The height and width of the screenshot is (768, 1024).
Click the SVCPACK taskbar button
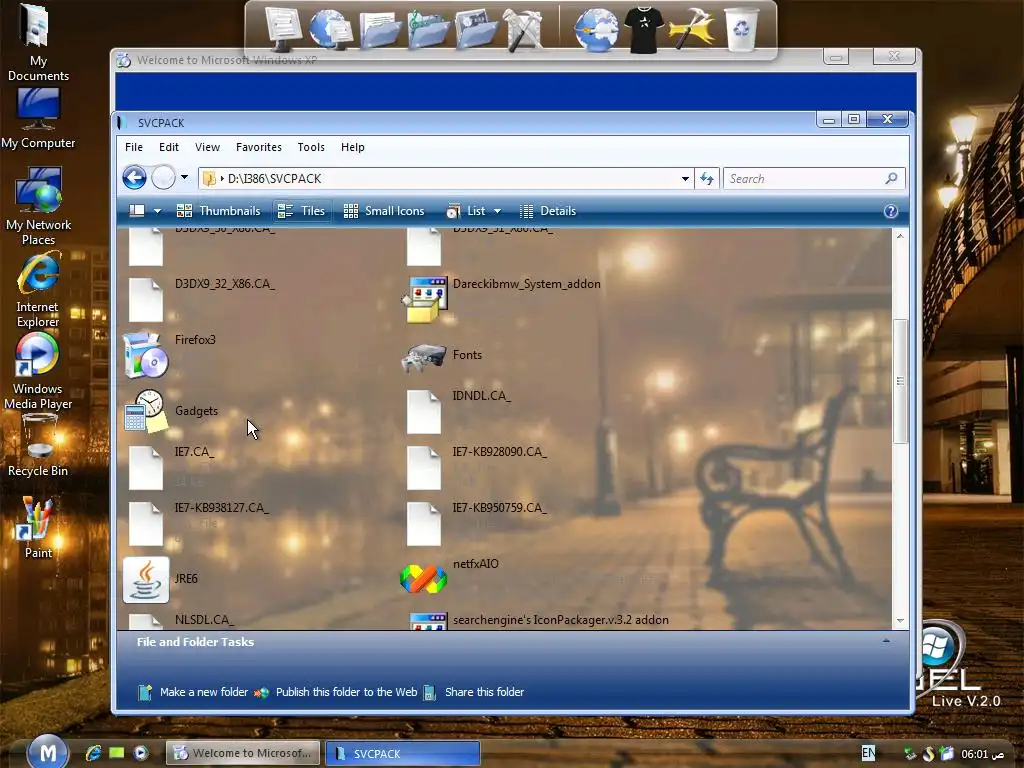pos(403,753)
